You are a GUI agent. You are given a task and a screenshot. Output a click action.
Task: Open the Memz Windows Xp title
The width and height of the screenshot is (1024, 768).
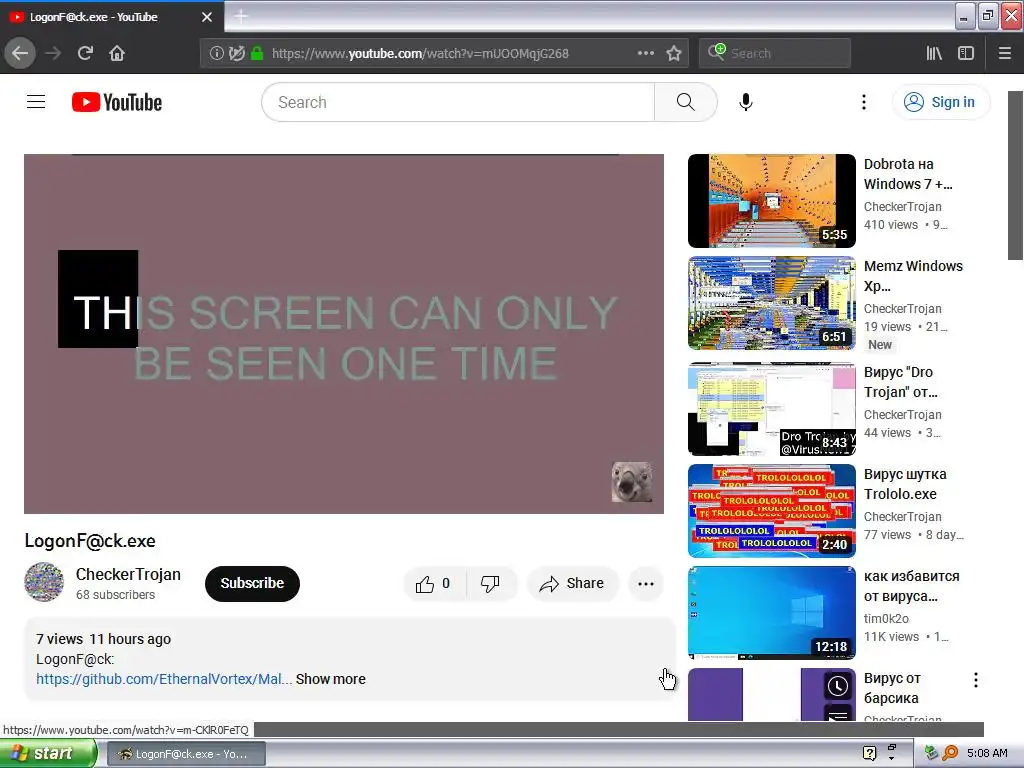point(913,276)
